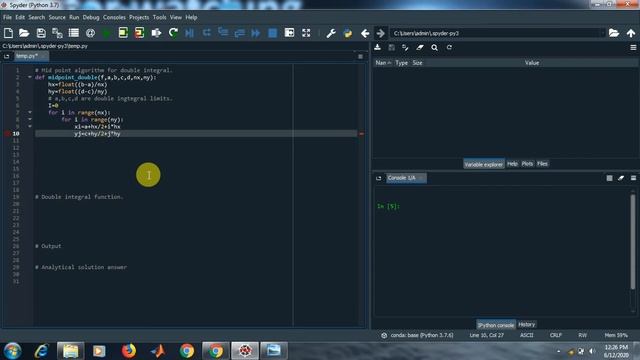Open the Debug menu
640x360 pixels.
coord(91,17)
